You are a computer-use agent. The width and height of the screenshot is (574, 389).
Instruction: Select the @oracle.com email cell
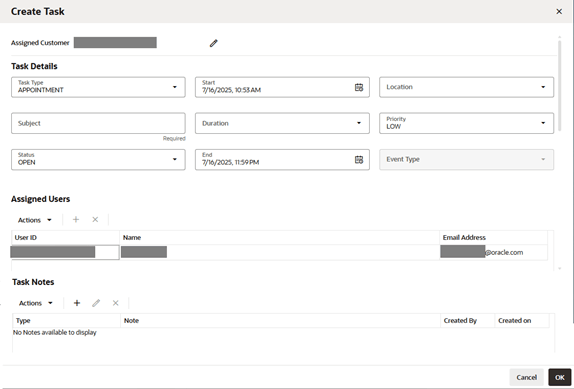[493, 252]
